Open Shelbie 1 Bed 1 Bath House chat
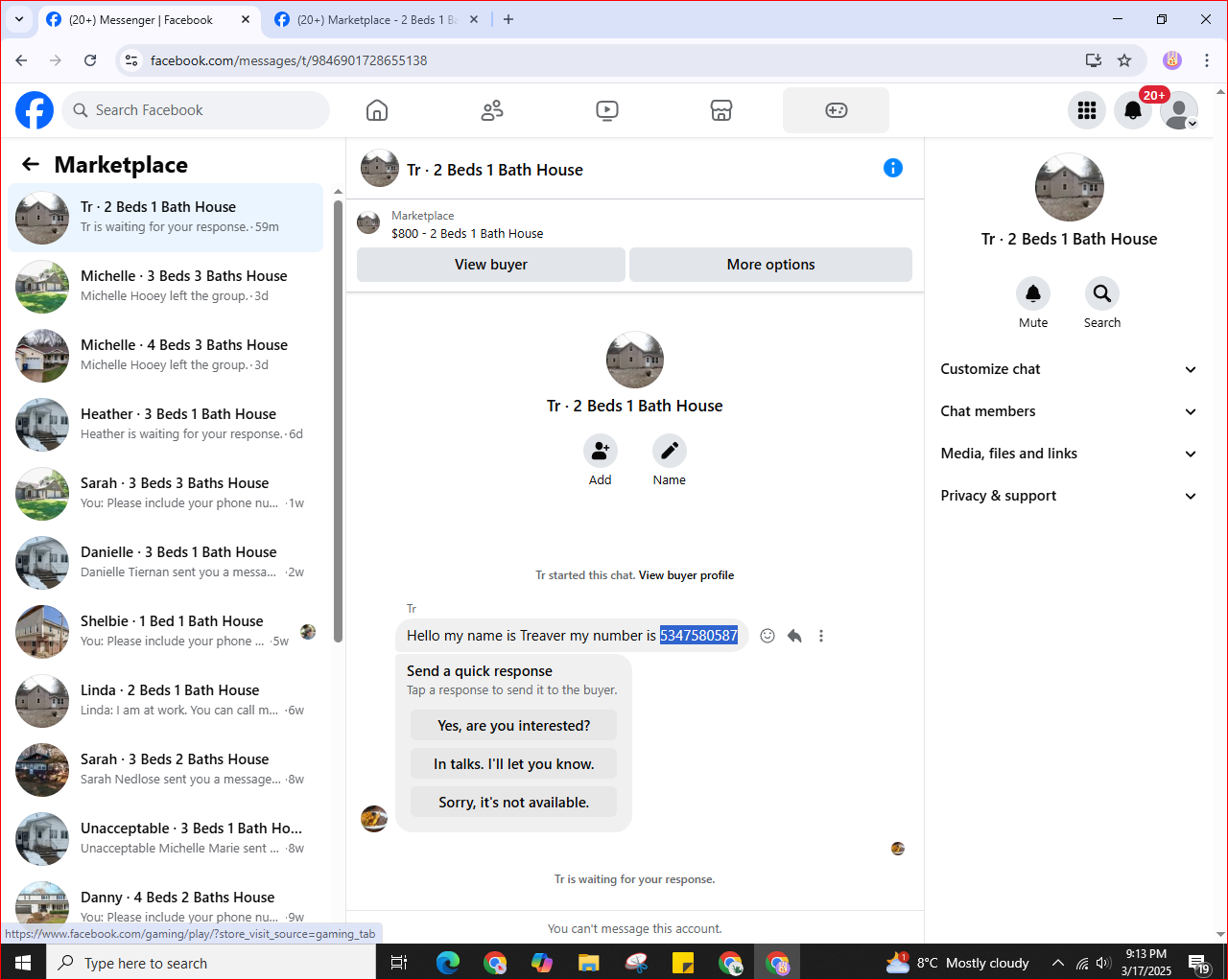 point(165,632)
